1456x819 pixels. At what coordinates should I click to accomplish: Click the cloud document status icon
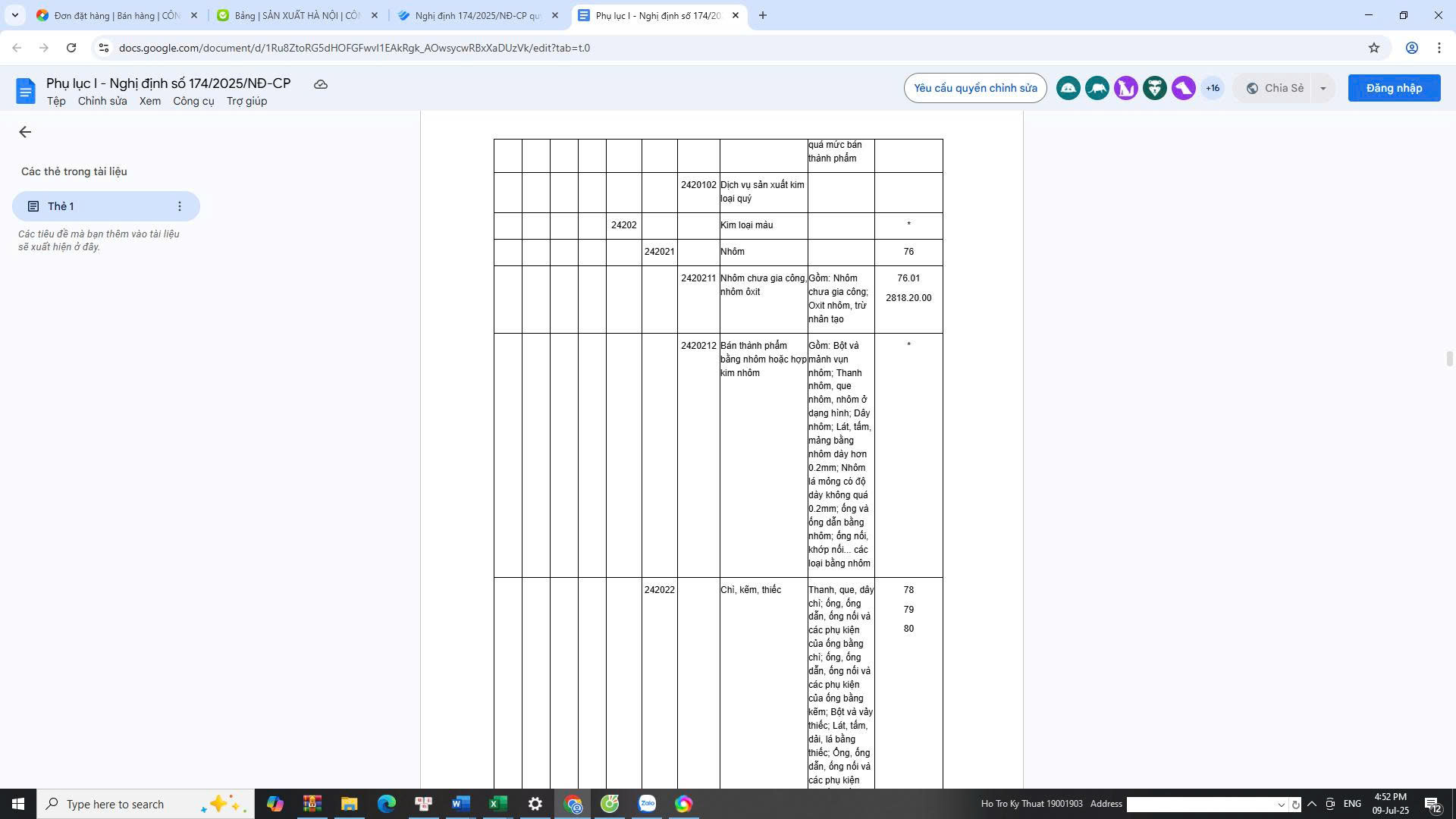321,84
